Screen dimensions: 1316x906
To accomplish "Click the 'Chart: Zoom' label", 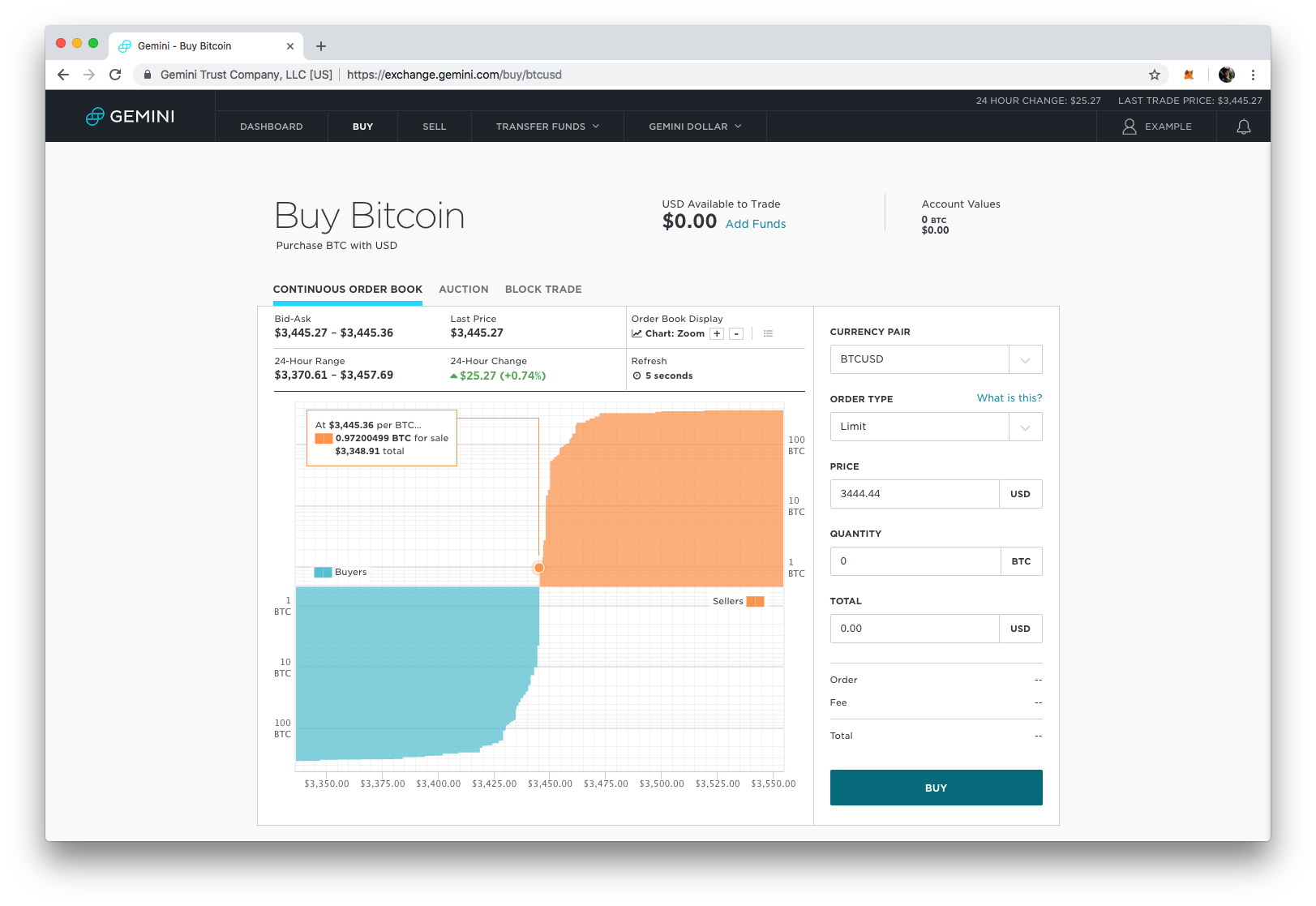I will click(x=675, y=333).
